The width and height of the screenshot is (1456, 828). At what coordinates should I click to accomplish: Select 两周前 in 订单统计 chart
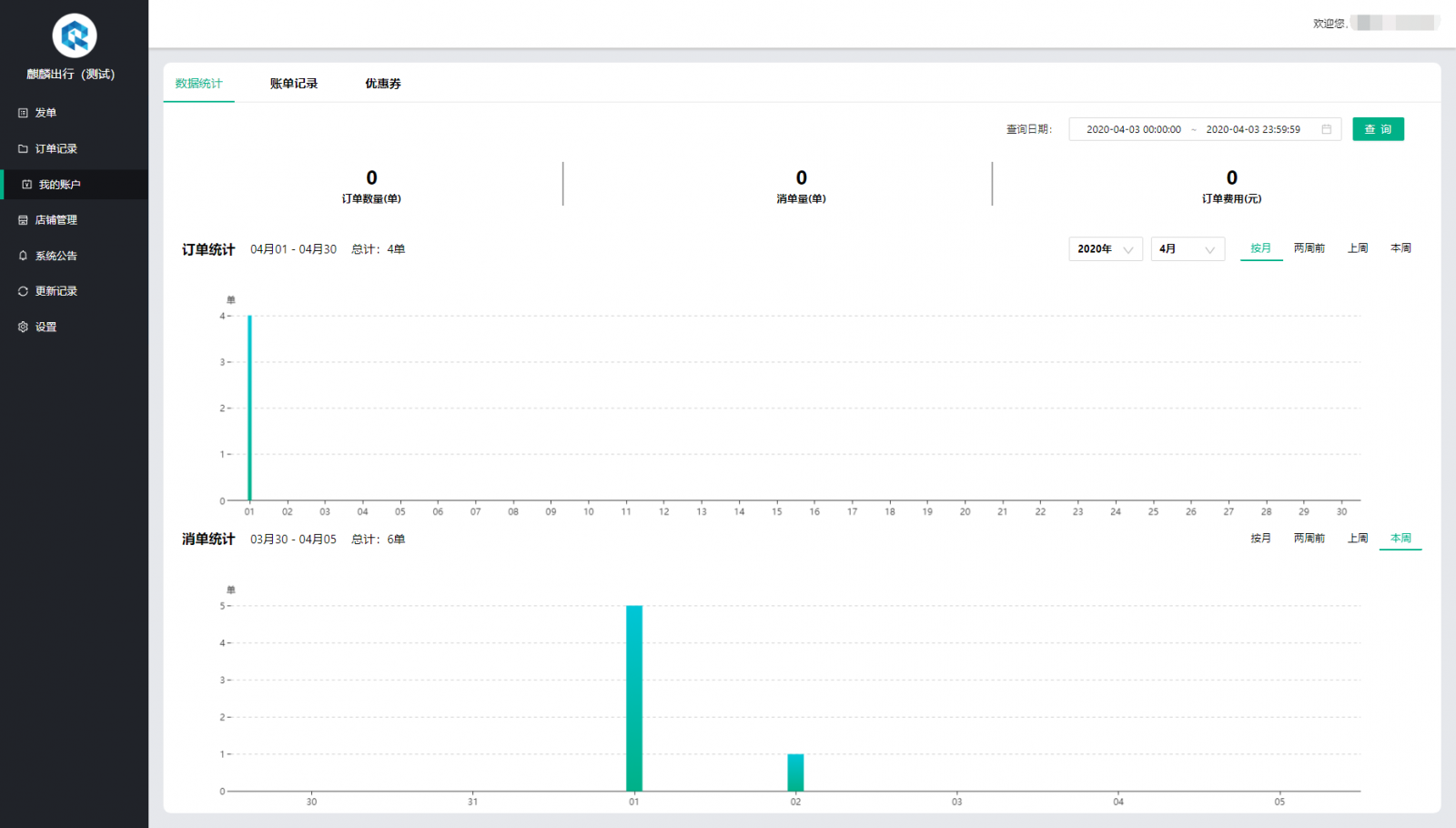click(1309, 248)
